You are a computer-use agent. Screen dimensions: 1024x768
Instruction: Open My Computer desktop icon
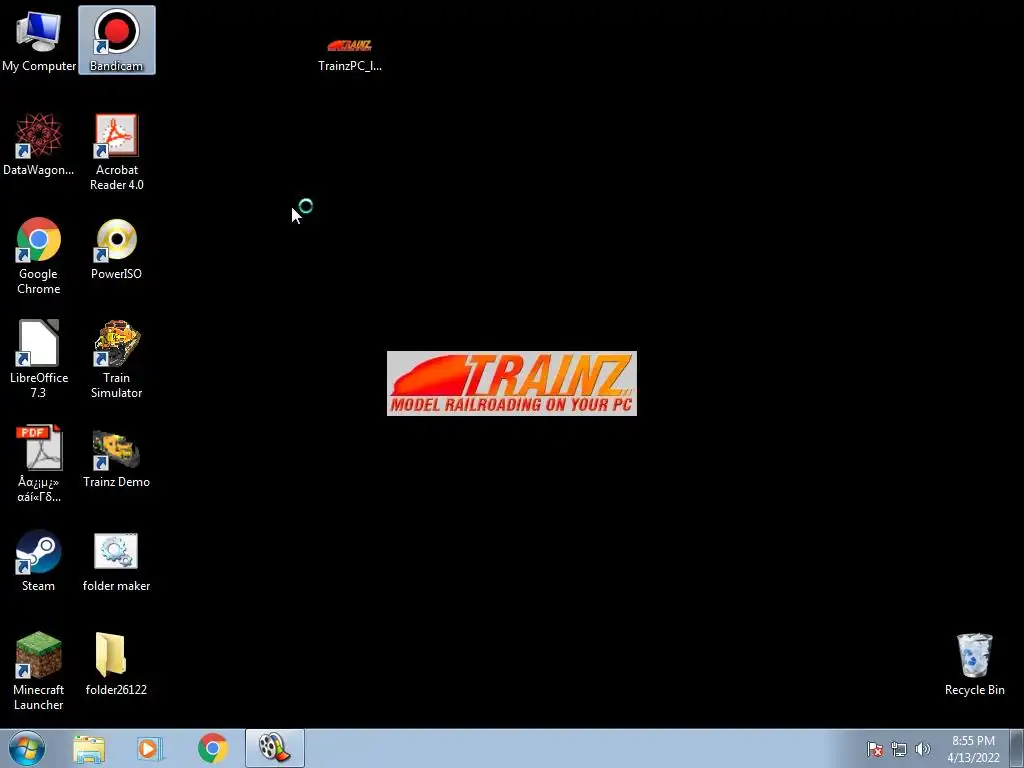point(39,39)
